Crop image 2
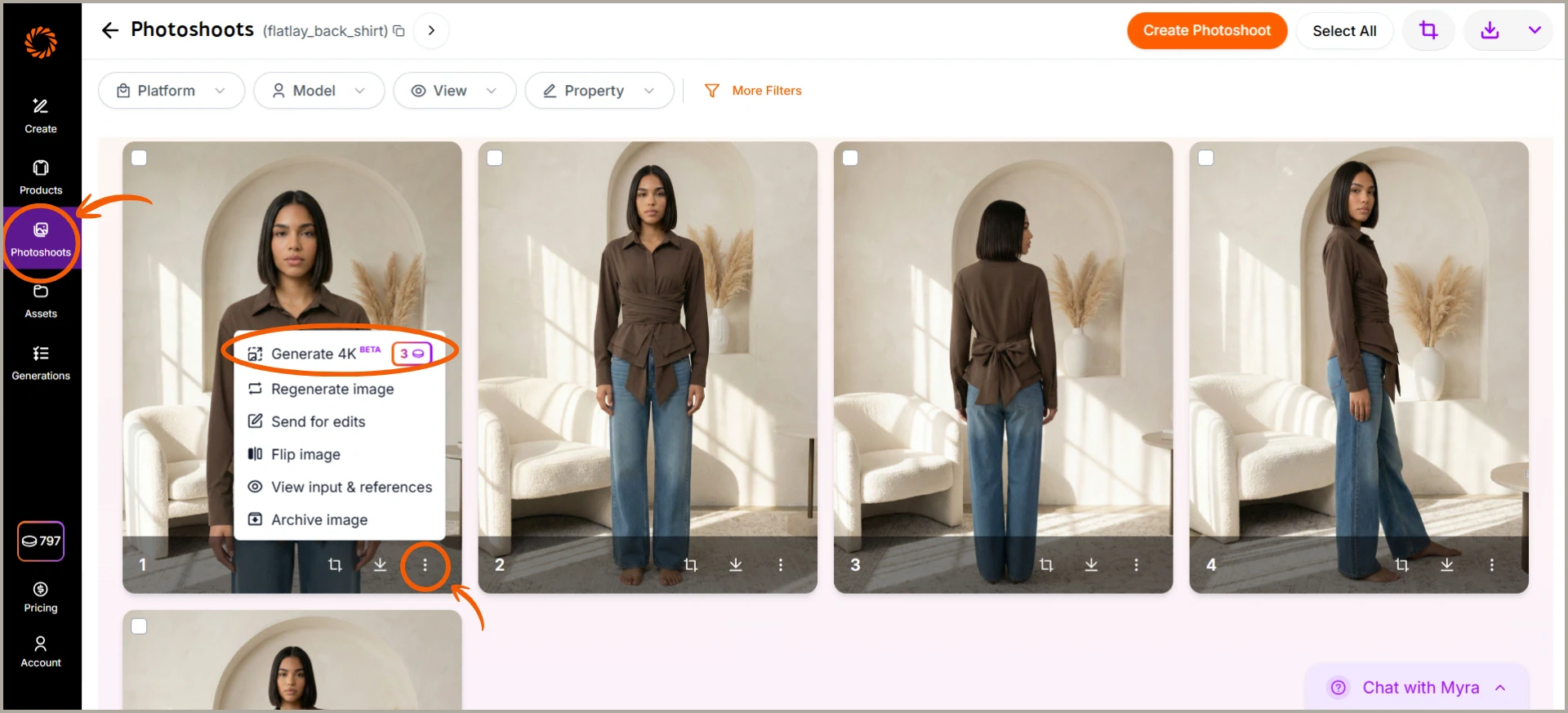Viewport: 1568px width, 713px height. click(690, 565)
